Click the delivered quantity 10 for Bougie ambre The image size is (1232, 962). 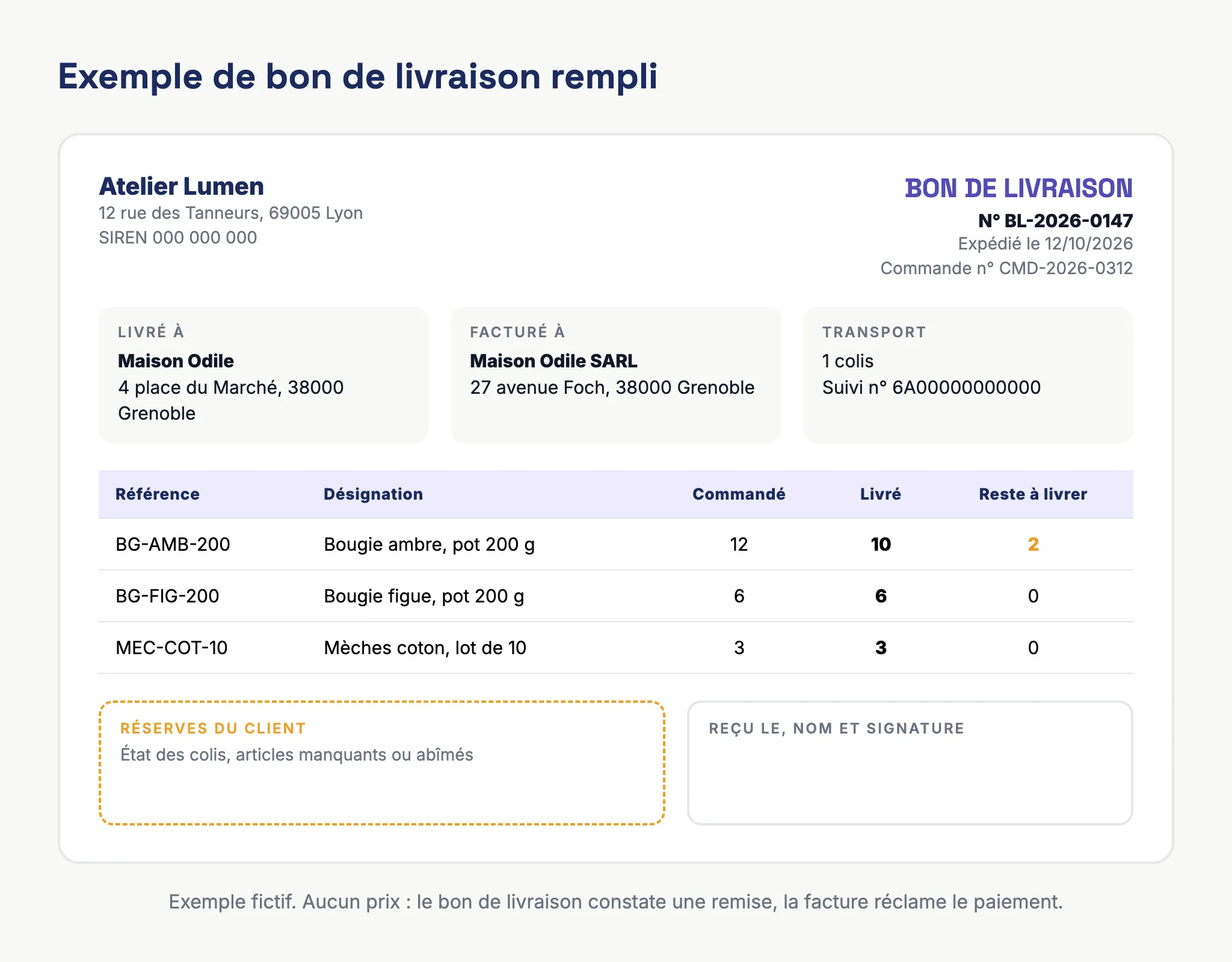(881, 544)
